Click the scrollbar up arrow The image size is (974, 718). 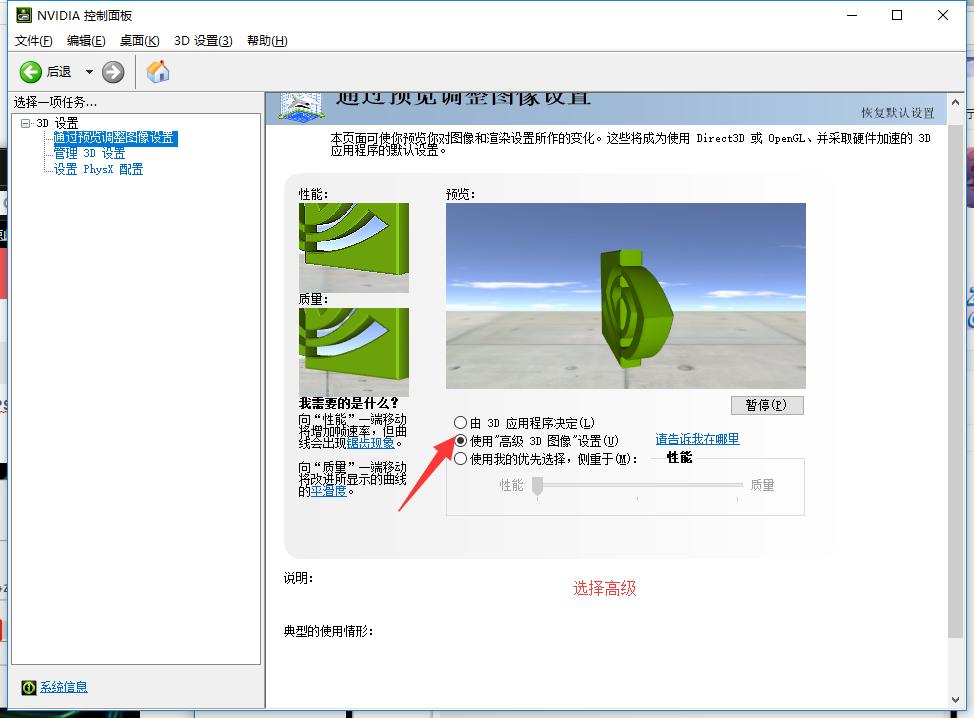pos(955,102)
